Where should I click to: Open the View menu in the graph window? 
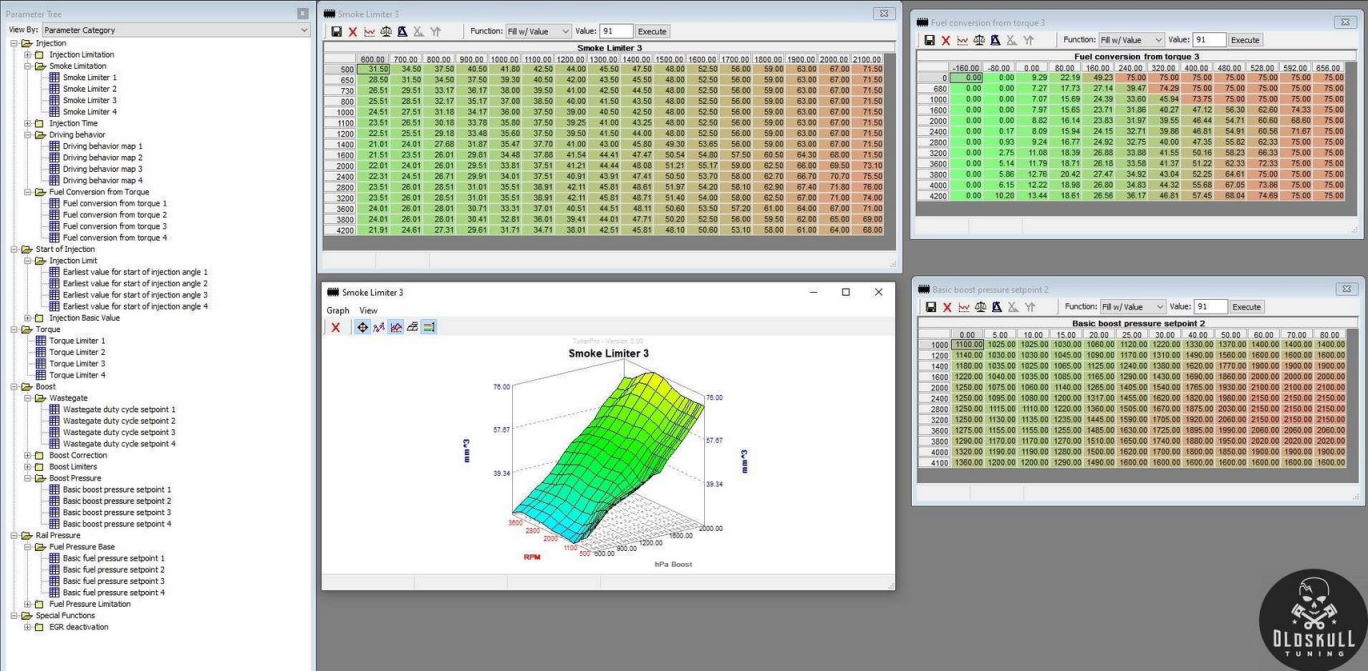tap(368, 311)
